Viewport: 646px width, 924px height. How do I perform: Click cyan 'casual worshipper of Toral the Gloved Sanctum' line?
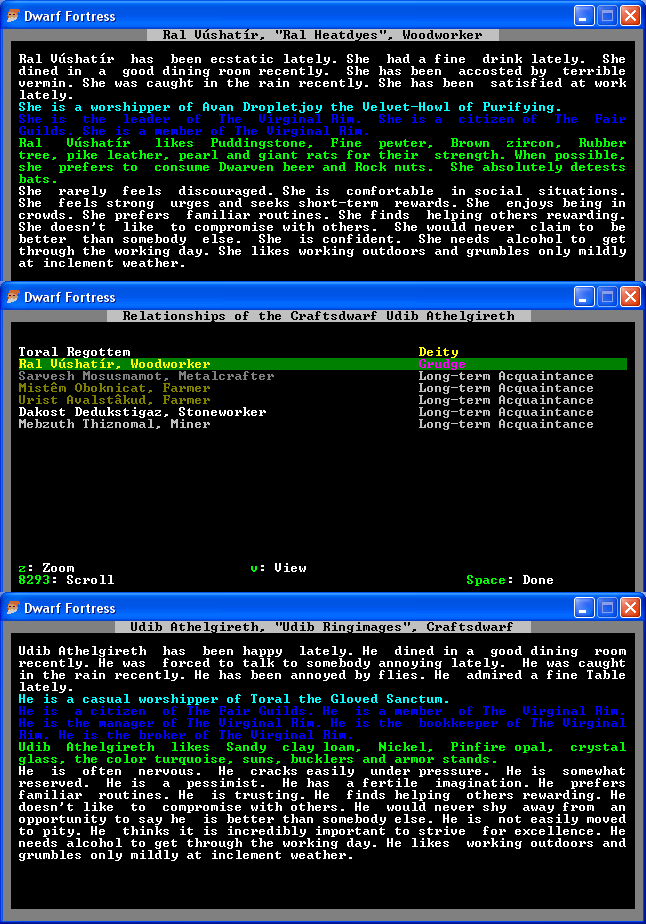pyautogui.click(x=233, y=699)
